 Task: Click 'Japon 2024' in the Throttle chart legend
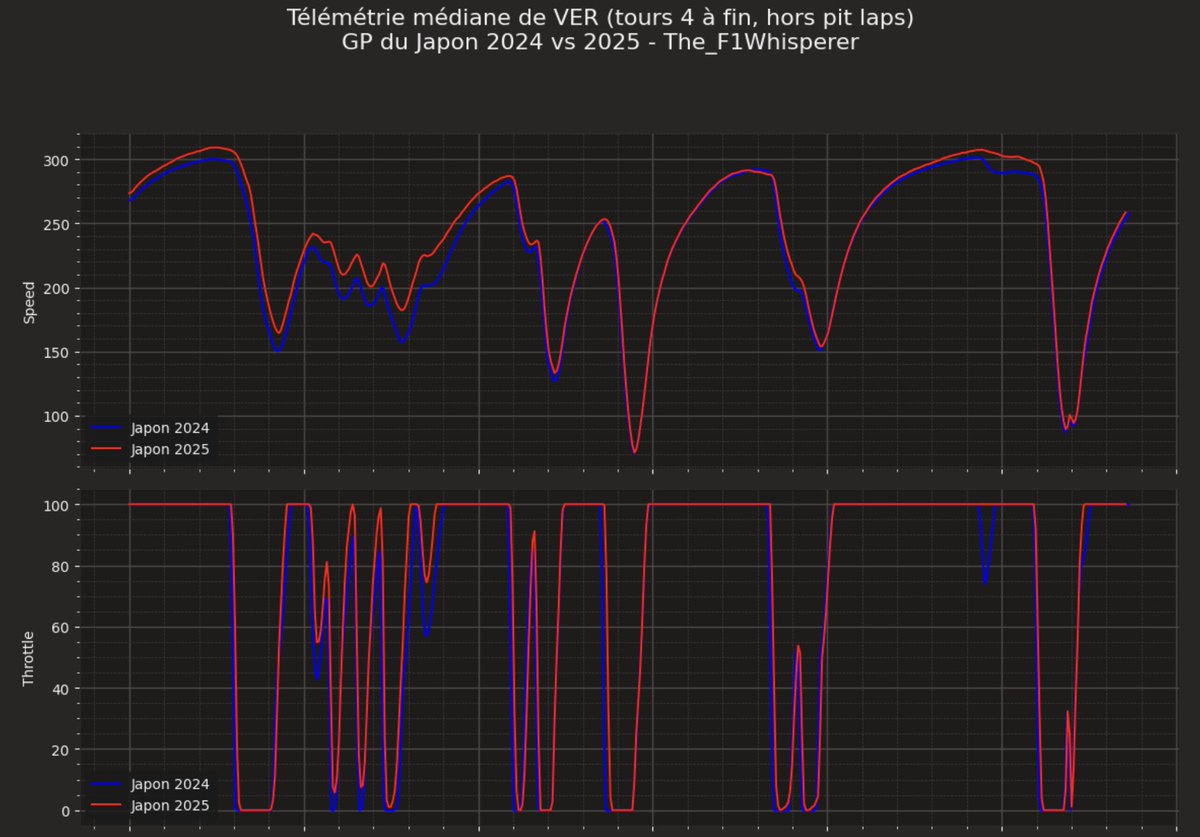tap(170, 783)
